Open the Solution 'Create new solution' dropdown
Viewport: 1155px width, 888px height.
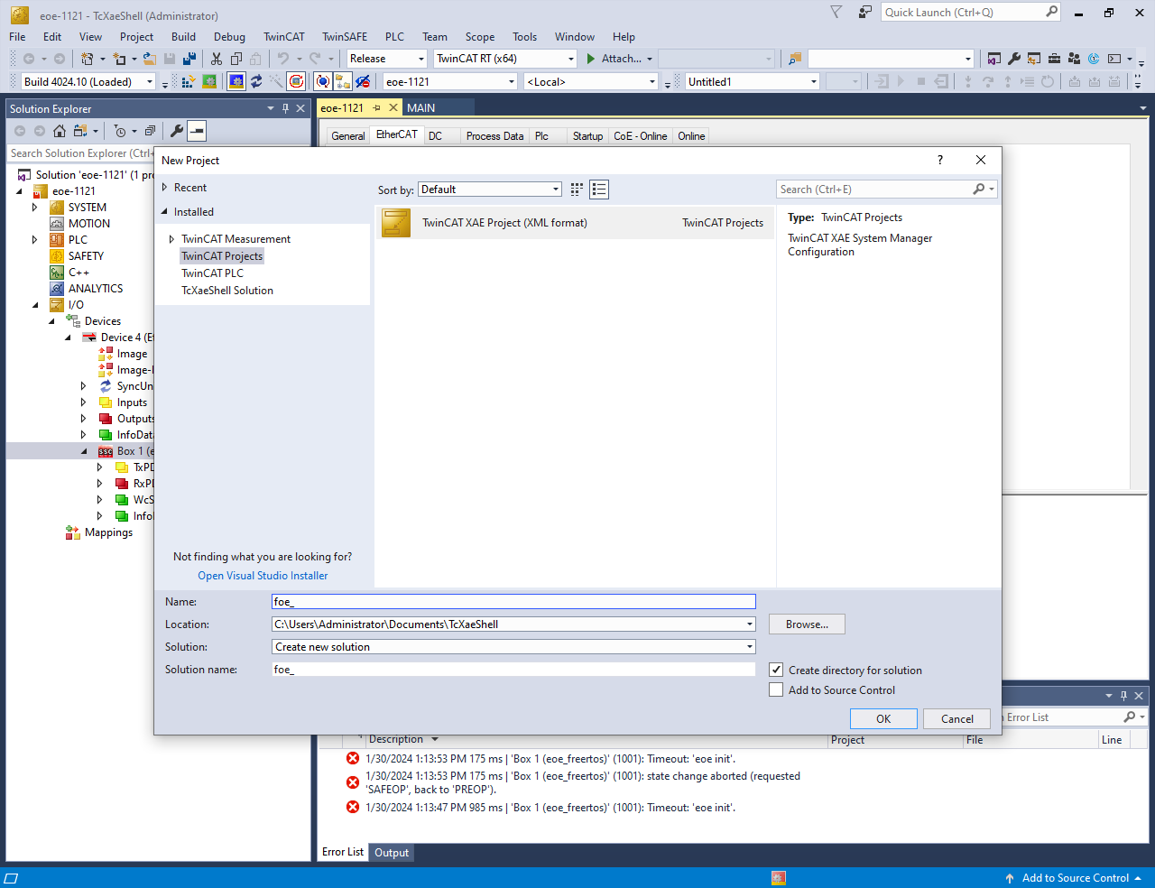pos(513,647)
